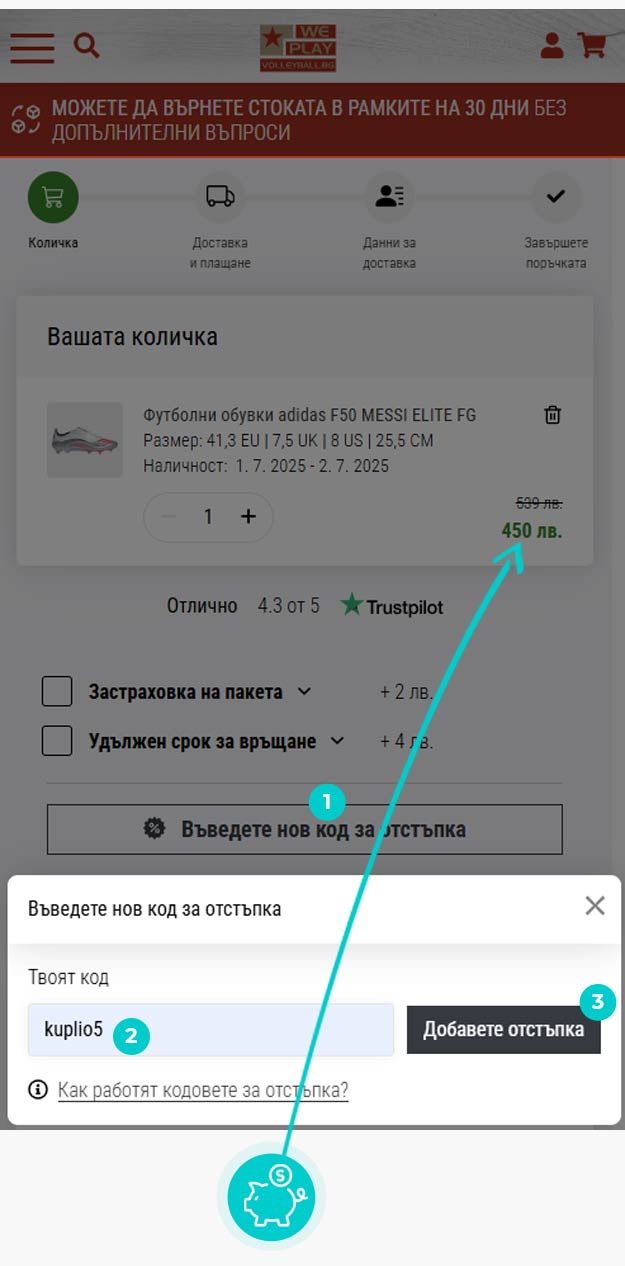
Task: Click the truck delivery step icon
Action: [220, 196]
